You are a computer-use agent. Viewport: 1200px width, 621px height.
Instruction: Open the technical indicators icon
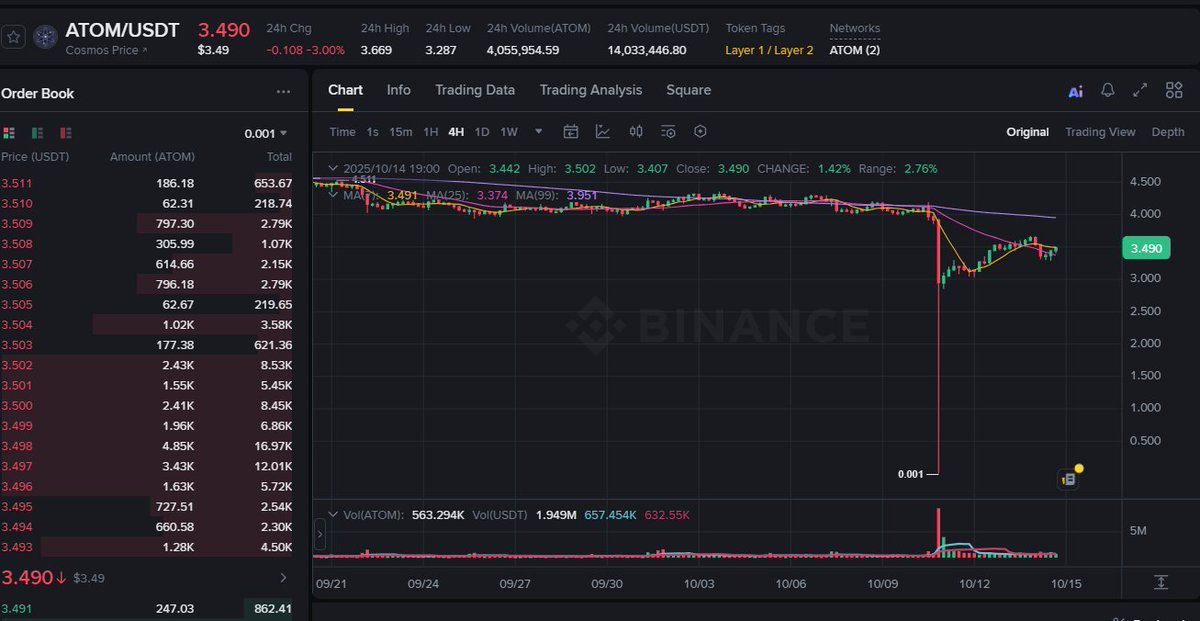603,132
